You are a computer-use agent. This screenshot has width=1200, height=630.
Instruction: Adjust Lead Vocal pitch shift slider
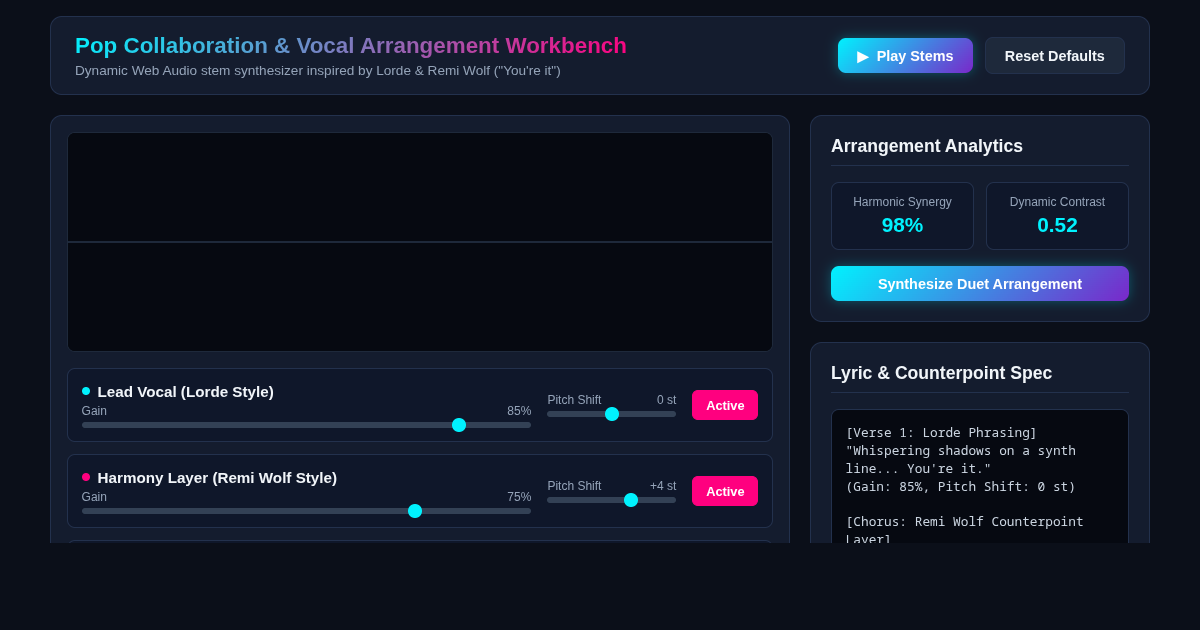[x=612, y=414]
